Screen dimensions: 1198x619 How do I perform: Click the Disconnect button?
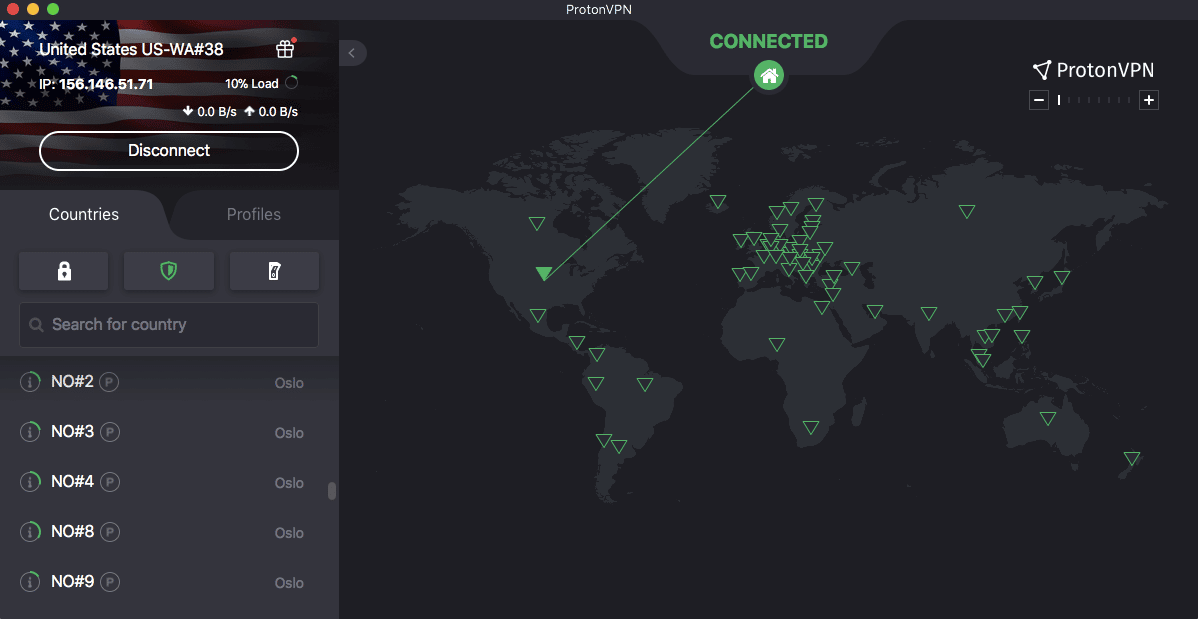click(x=168, y=150)
